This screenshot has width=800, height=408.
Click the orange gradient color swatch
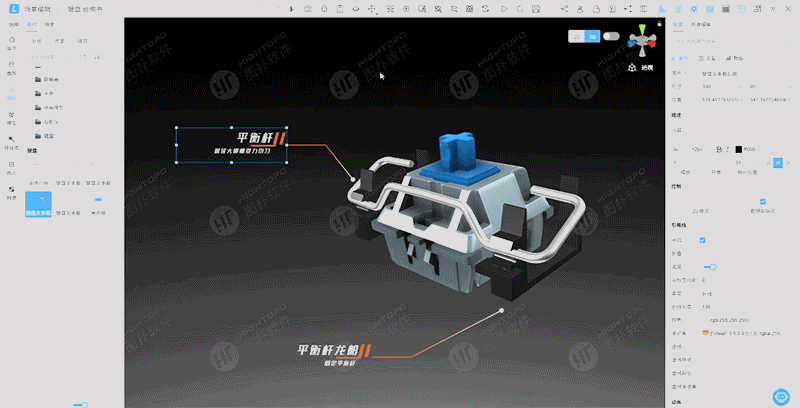705,333
